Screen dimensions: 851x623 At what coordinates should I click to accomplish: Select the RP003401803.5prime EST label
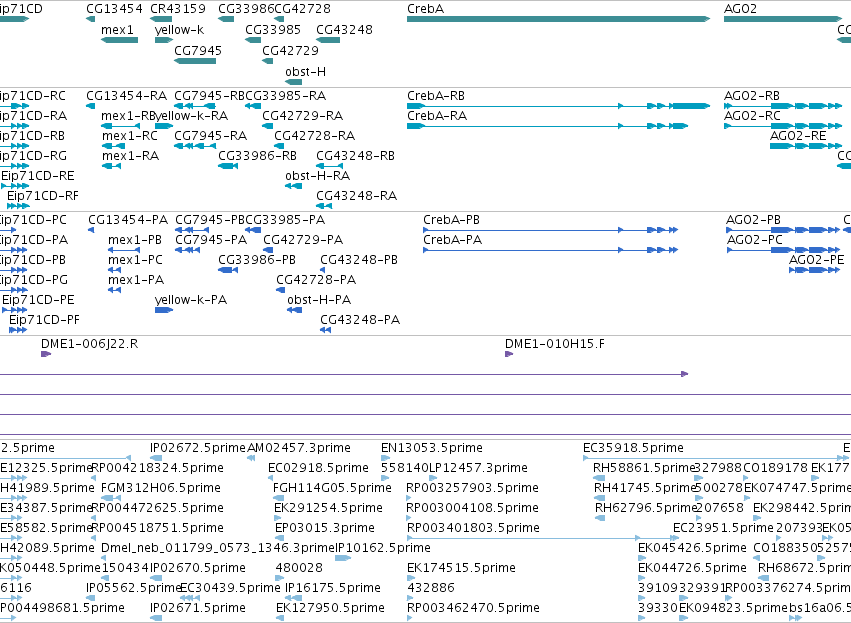pyautogui.click(x=473, y=528)
